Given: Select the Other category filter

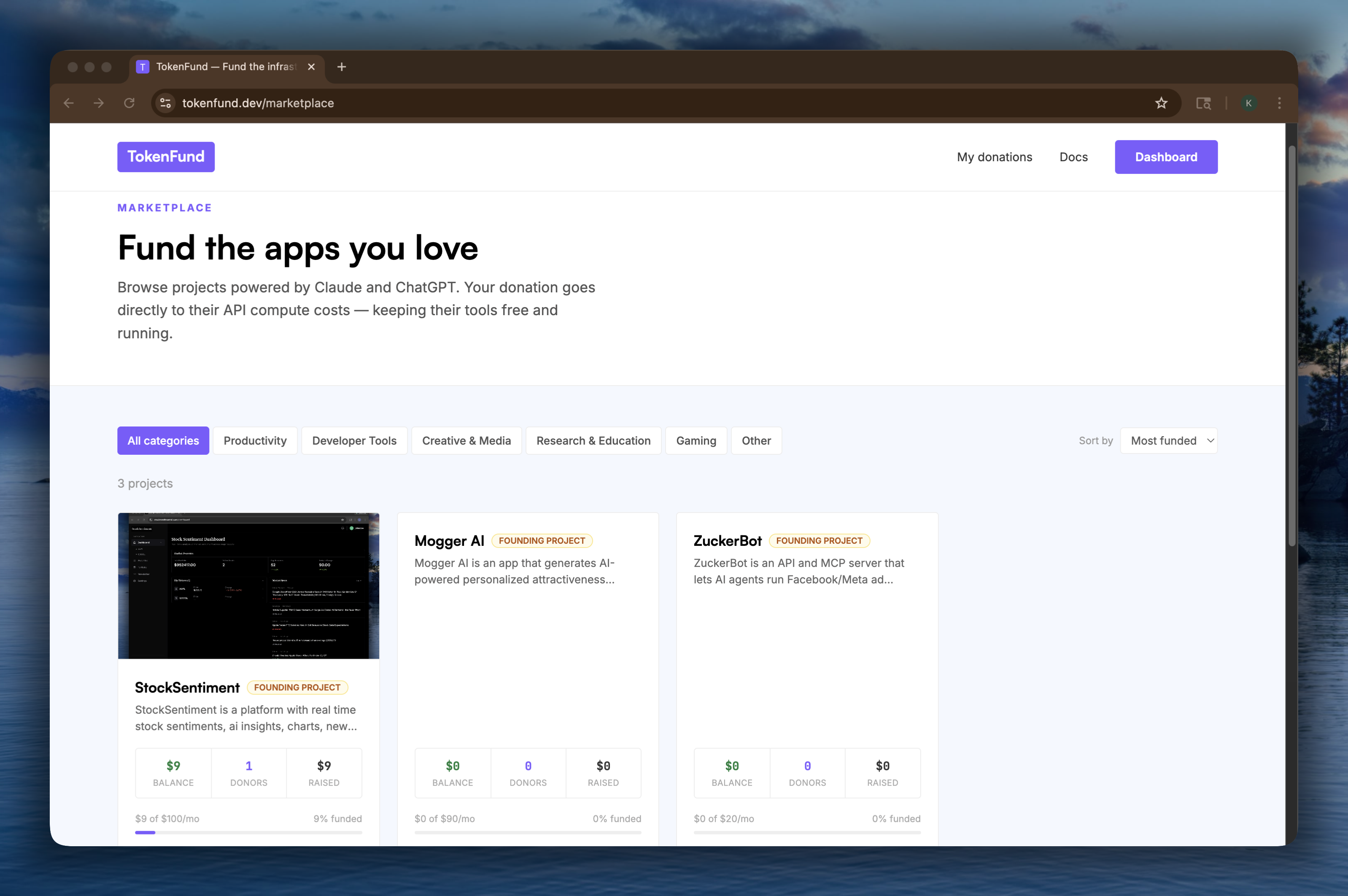Looking at the screenshot, I should point(756,440).
